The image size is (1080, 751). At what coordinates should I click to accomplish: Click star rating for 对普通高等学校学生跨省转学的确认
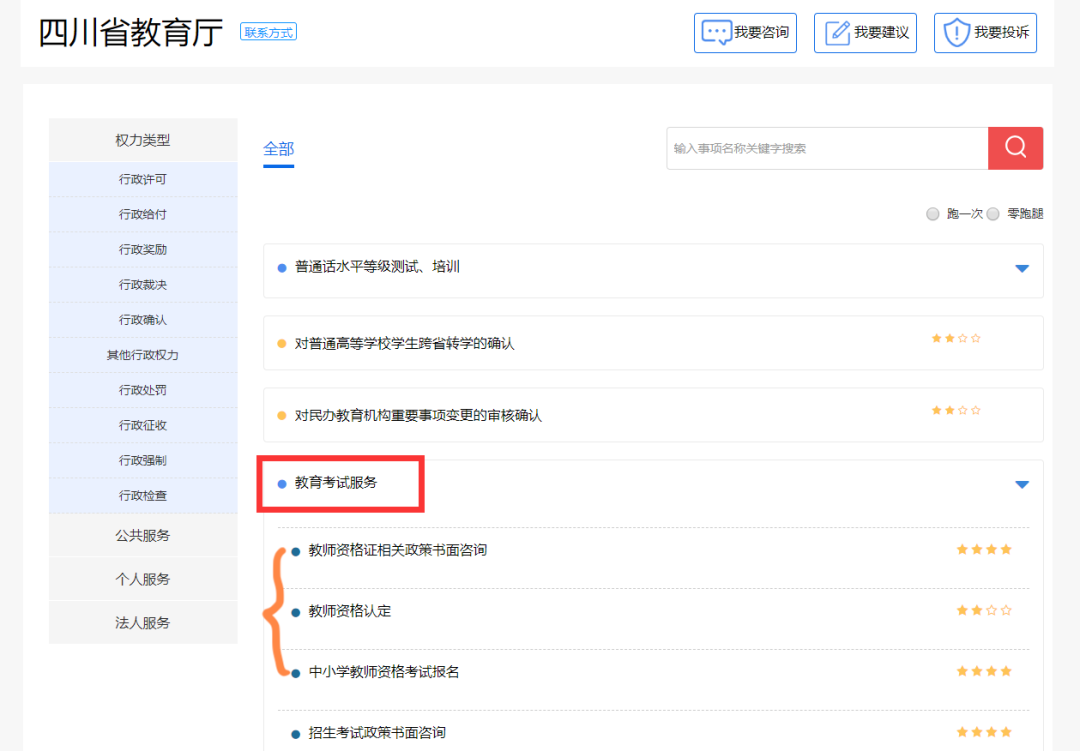click(x=956, y=338)
